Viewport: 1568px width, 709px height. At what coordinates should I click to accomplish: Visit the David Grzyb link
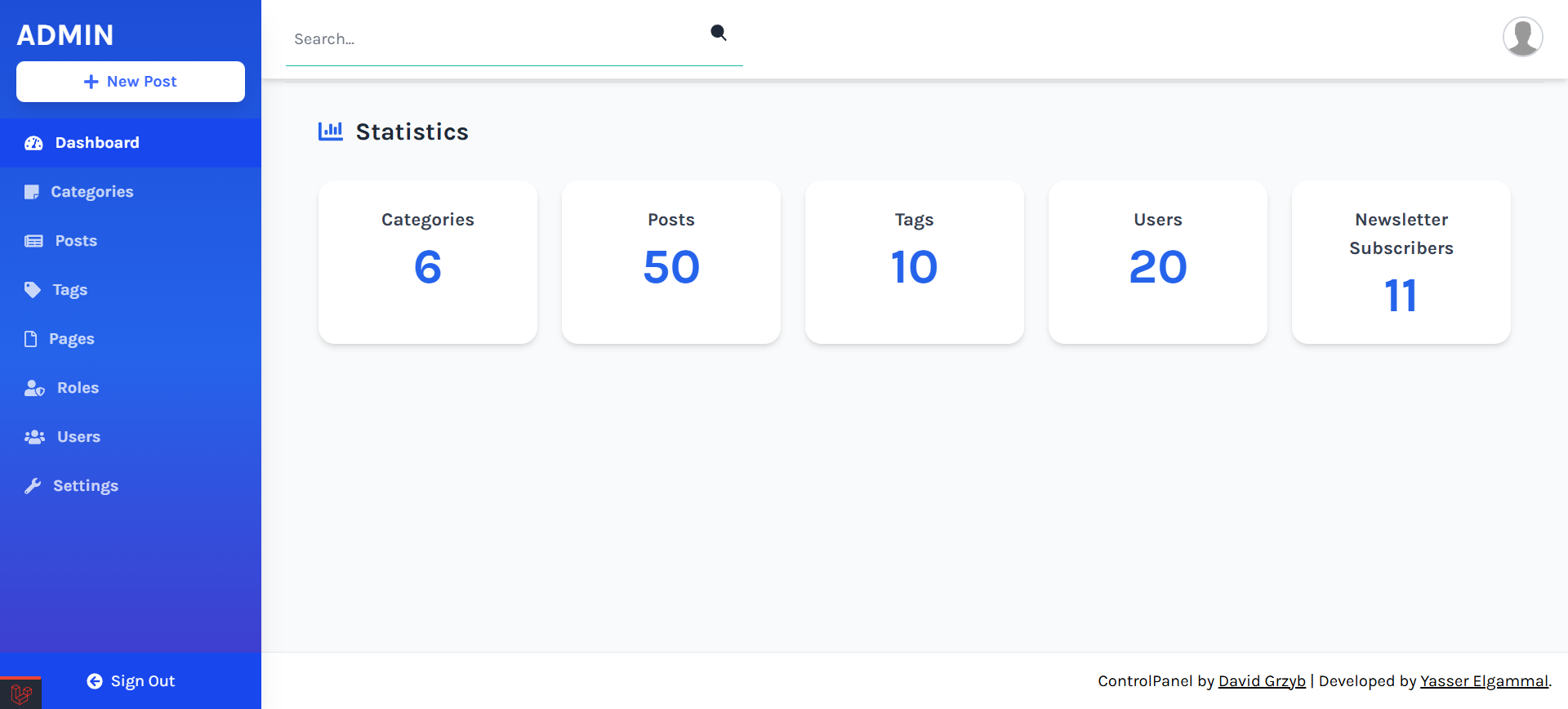[1262, 681]
